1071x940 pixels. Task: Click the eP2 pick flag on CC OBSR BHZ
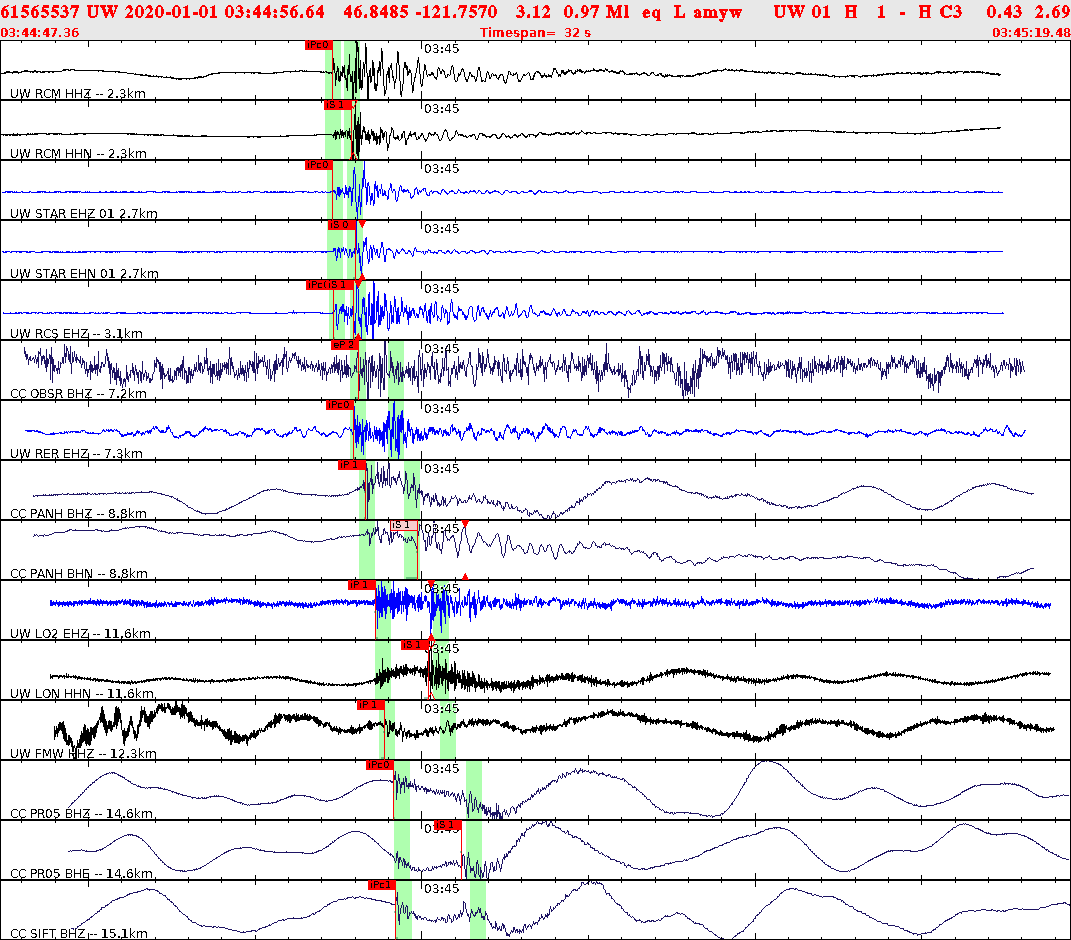click(343, 345)
